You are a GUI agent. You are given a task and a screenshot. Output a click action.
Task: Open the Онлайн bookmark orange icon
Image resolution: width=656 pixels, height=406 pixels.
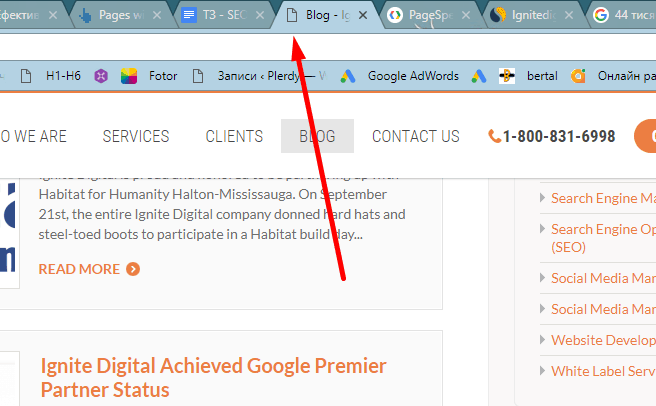(578, 76)
